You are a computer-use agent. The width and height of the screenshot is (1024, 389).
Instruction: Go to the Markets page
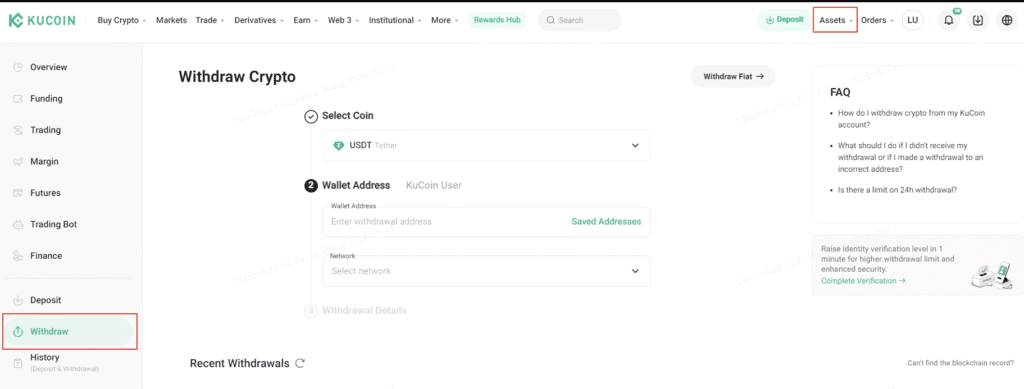[x=171, y=20]
